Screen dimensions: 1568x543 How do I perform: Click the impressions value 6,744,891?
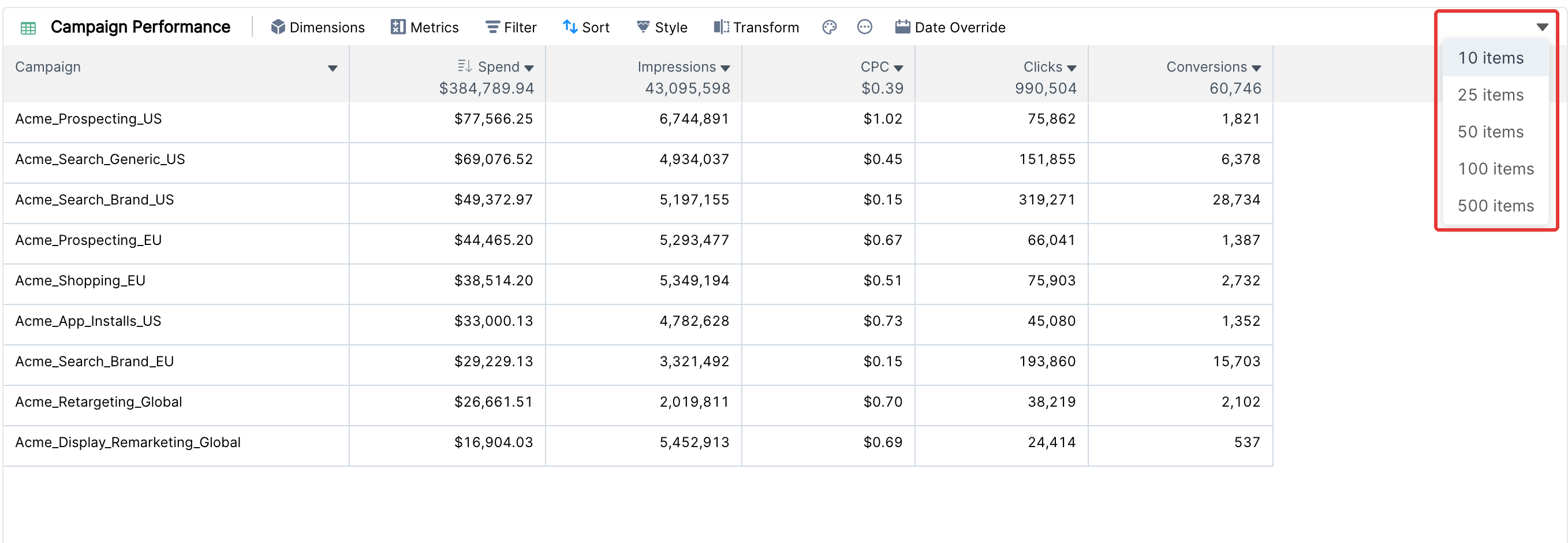click(694, 120)
